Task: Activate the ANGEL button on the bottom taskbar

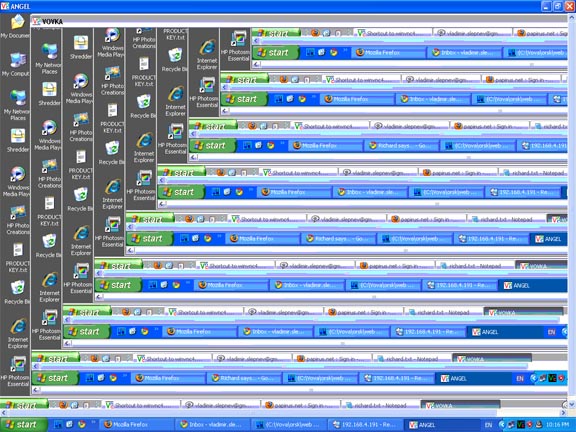Action: 441,425
